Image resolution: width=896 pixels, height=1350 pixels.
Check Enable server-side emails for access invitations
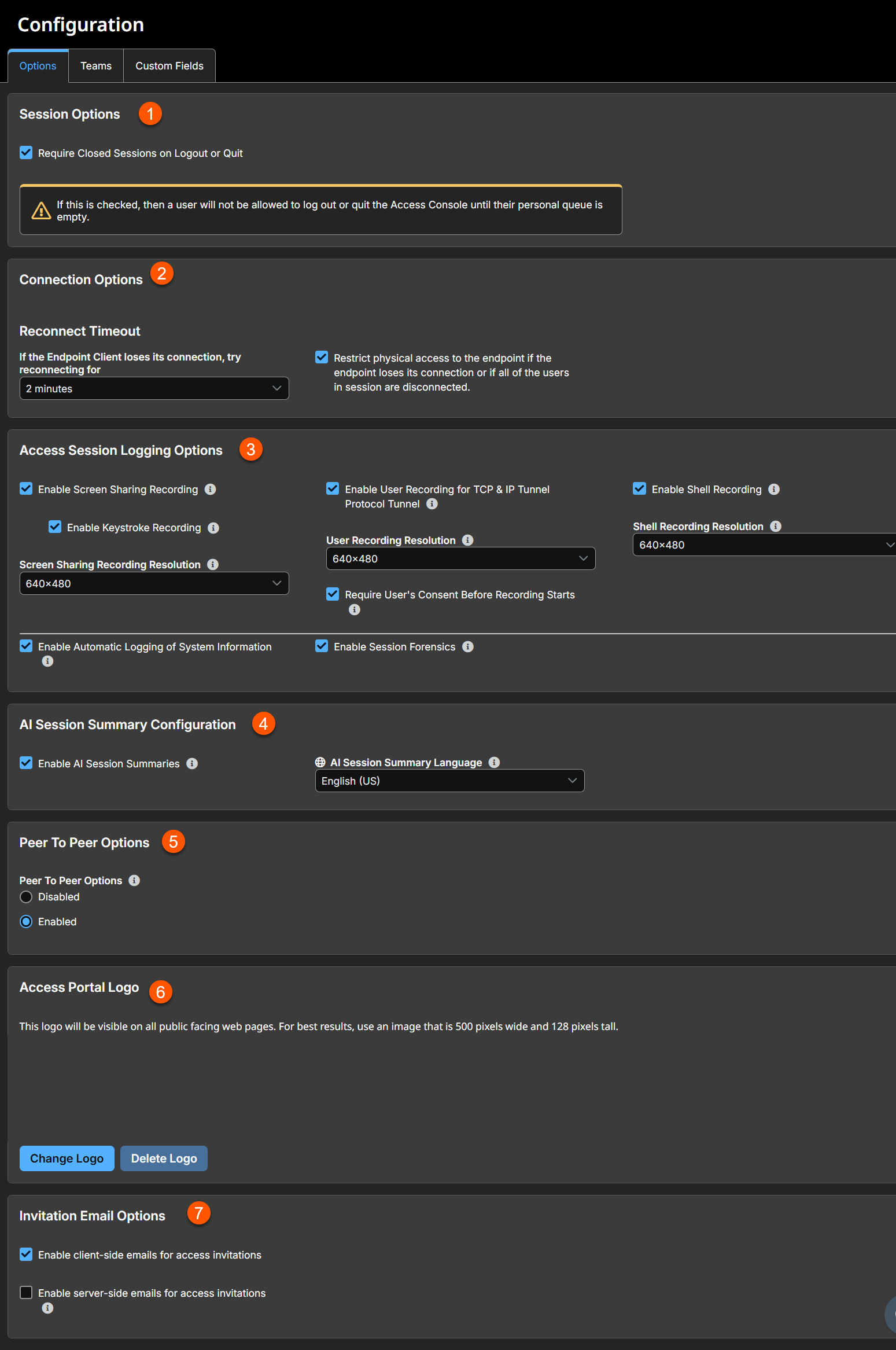pos(26,1293)
